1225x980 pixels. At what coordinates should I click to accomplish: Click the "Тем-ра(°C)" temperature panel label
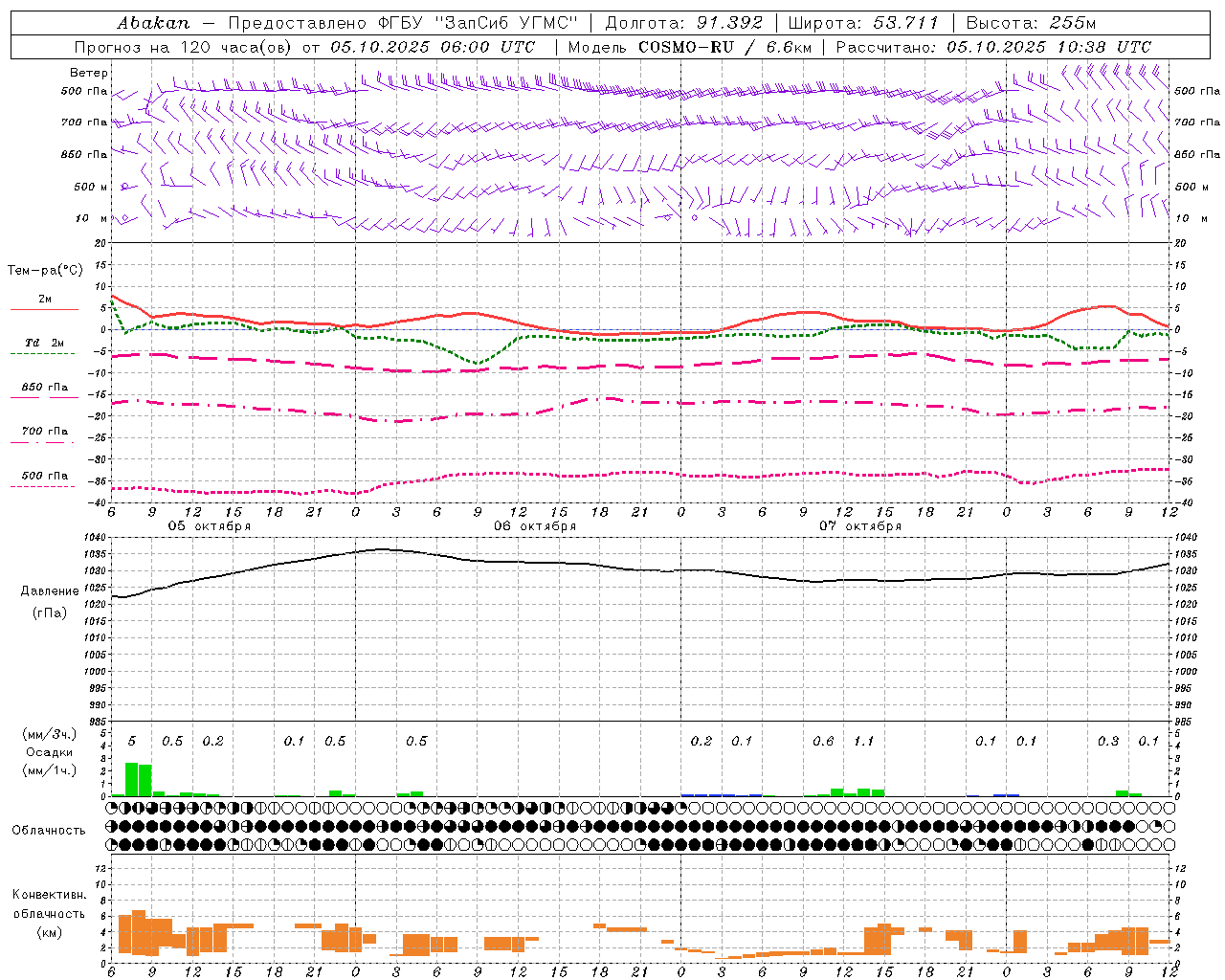(x=45, y=271)
